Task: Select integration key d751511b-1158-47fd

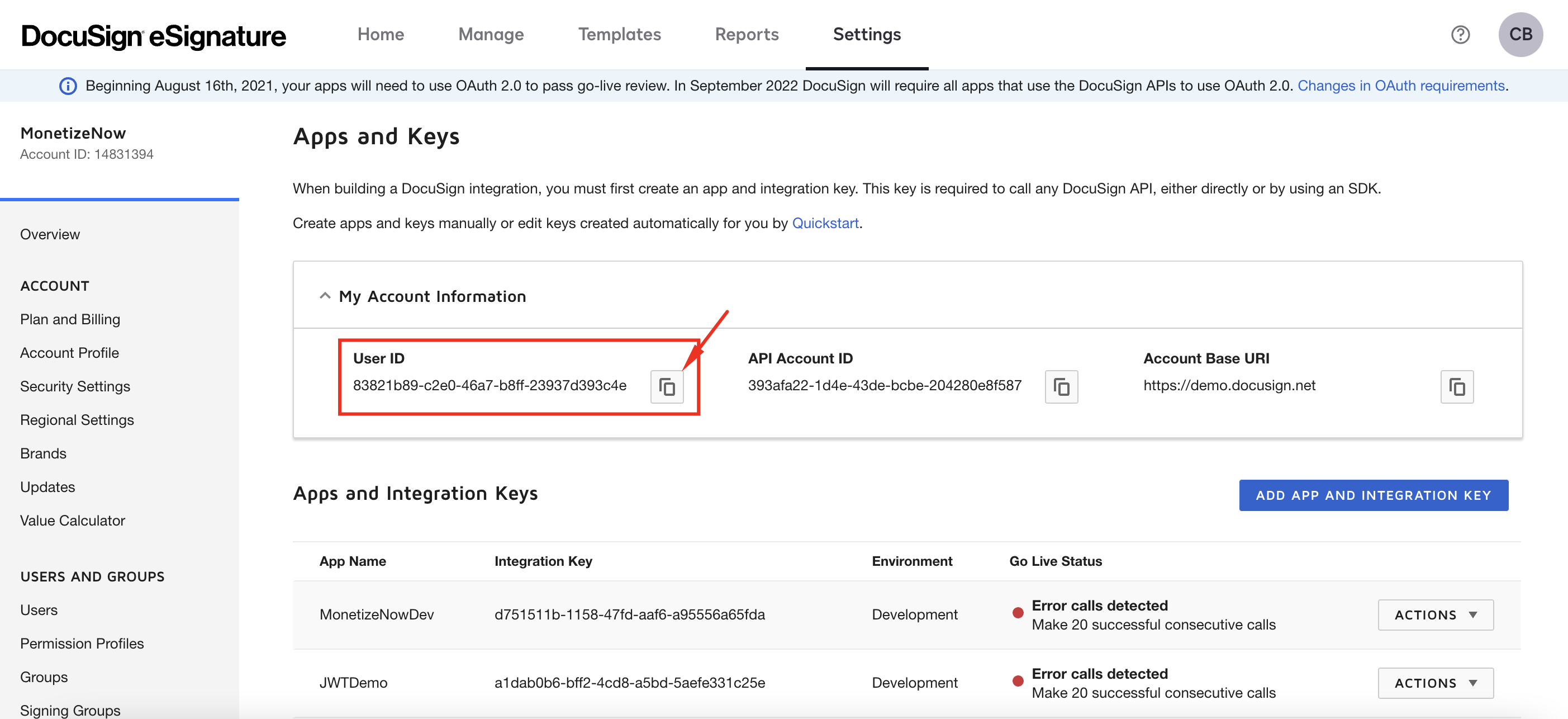Action: [x=629, y=615]
